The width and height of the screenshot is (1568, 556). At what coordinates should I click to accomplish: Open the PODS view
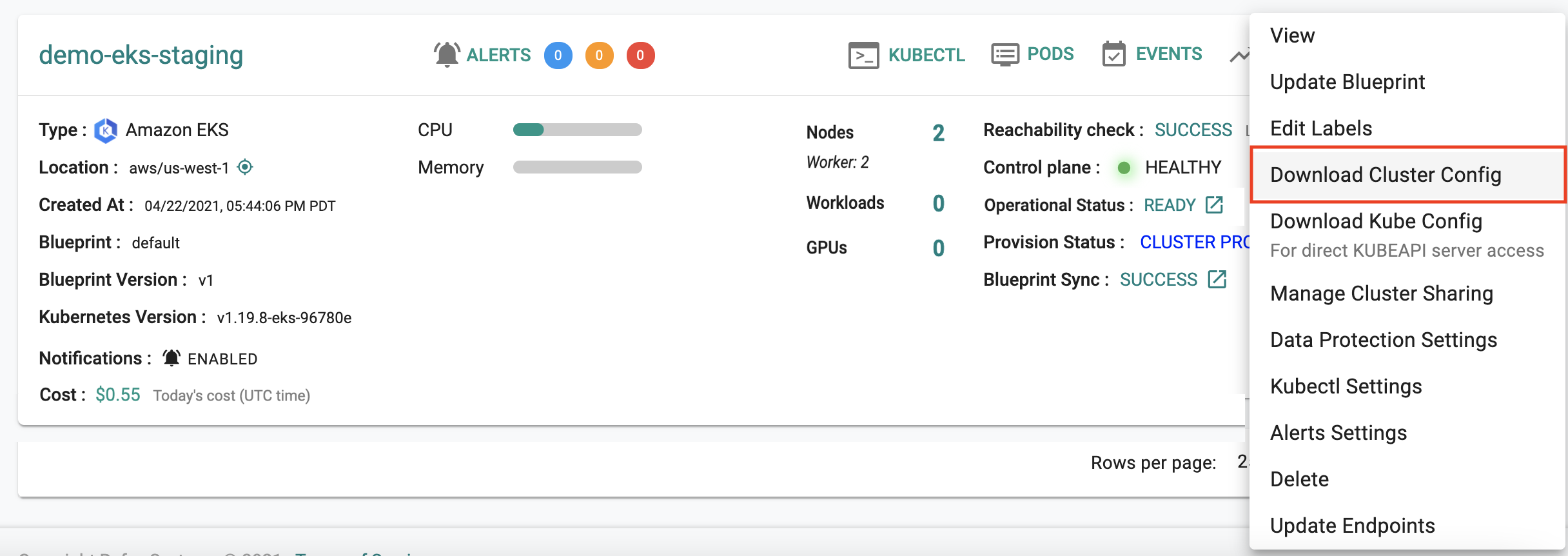1050,54
